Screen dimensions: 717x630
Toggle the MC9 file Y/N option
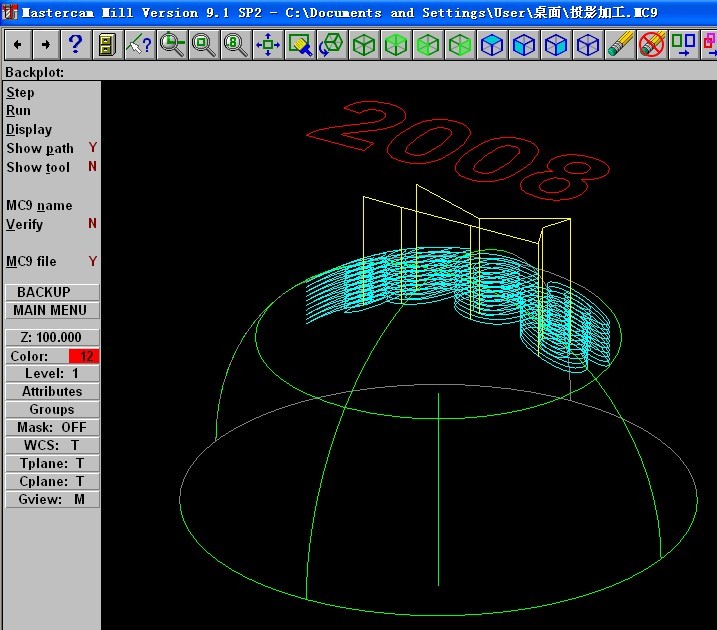51,262
